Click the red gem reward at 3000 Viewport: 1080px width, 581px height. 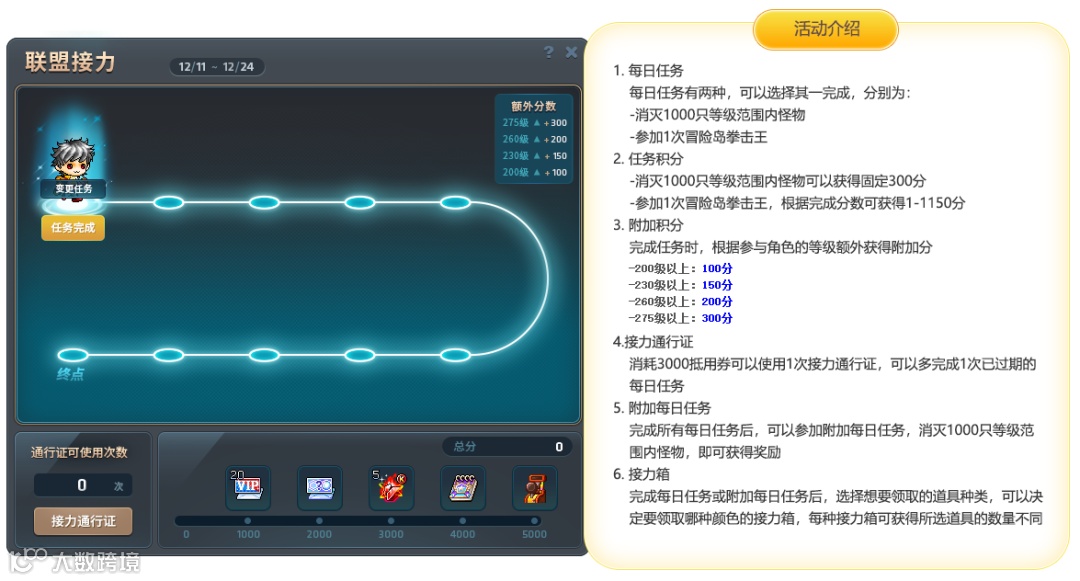pos(391,487)
